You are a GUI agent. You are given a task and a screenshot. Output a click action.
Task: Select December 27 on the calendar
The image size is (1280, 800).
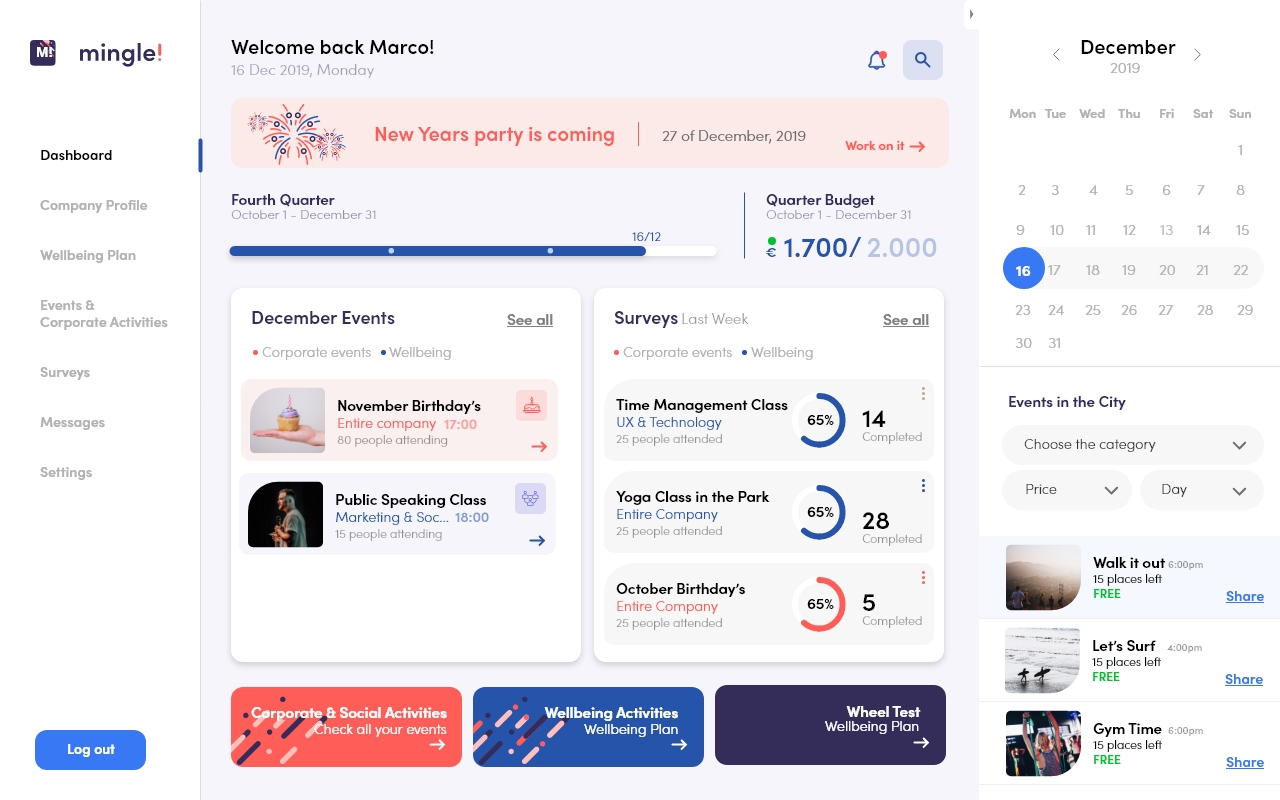(x=1165, y=310)
